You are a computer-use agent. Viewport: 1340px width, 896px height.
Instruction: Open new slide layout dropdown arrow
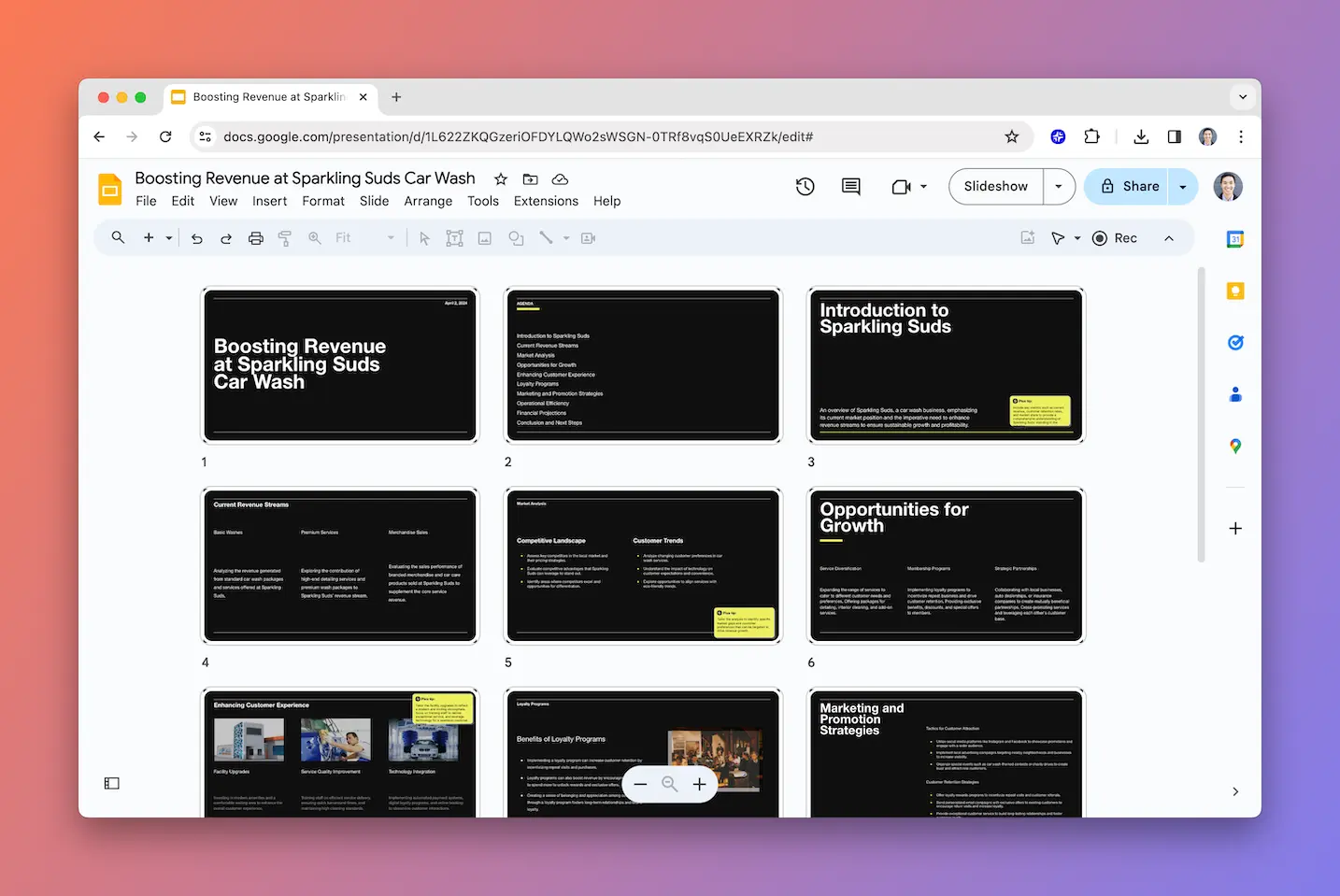(169, 238)
